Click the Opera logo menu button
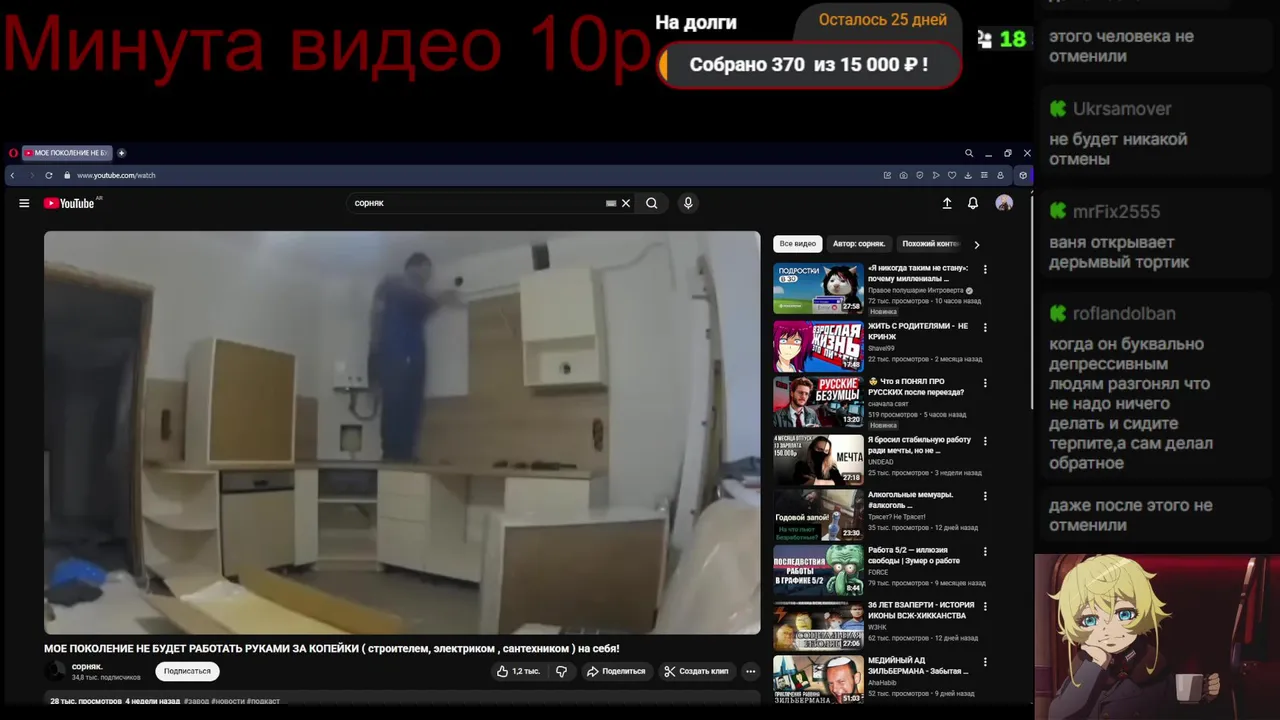Viewport: 1280px width, 720px height. 13,153
